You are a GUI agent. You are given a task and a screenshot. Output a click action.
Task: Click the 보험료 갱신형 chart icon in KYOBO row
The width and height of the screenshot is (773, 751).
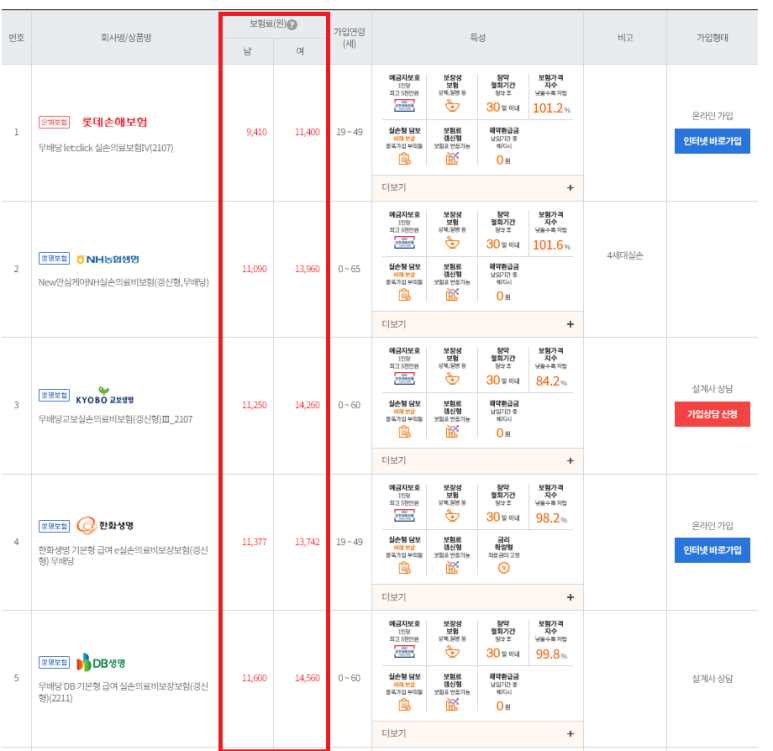(452, 431)
